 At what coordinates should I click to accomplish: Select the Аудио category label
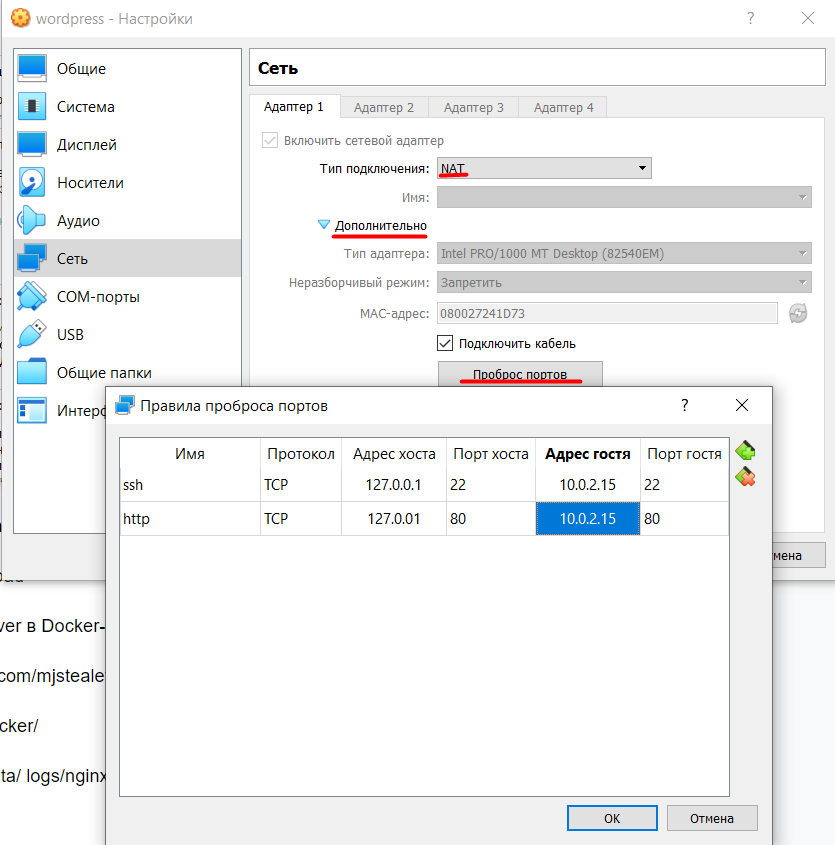coord(79,221)
